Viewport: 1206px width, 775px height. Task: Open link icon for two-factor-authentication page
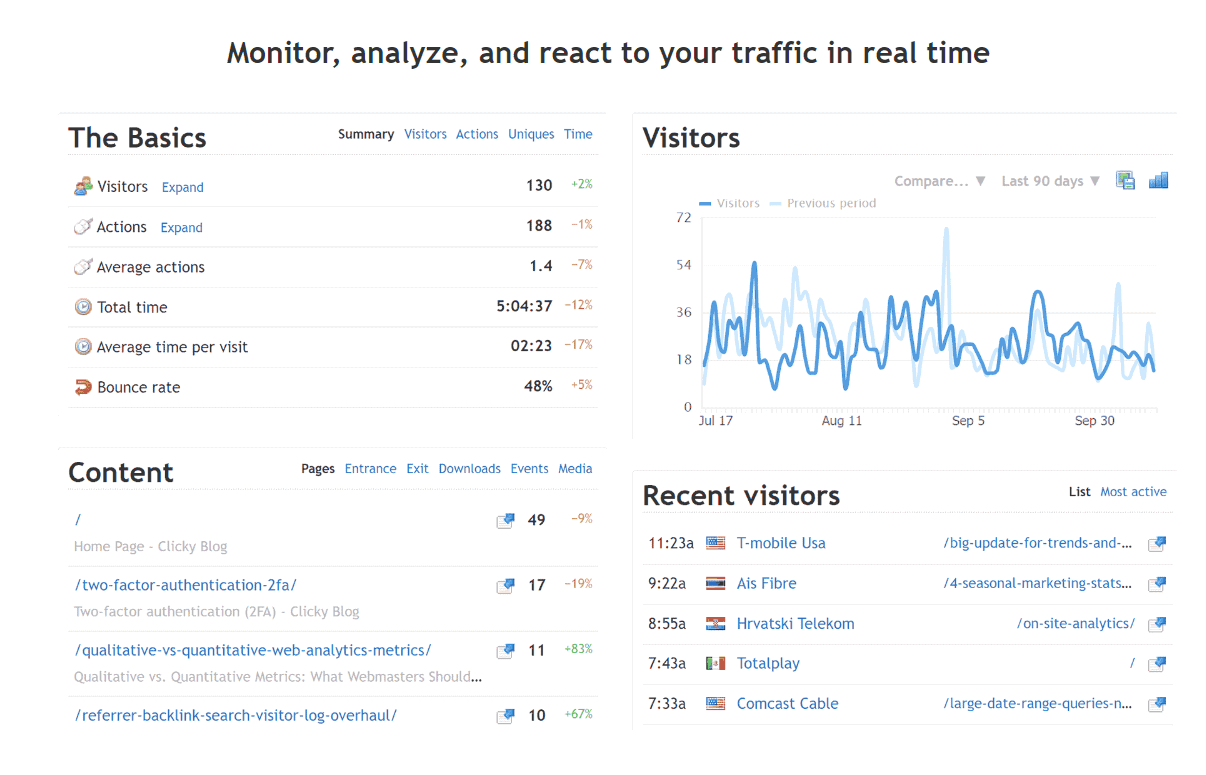(x=506, y=585)
